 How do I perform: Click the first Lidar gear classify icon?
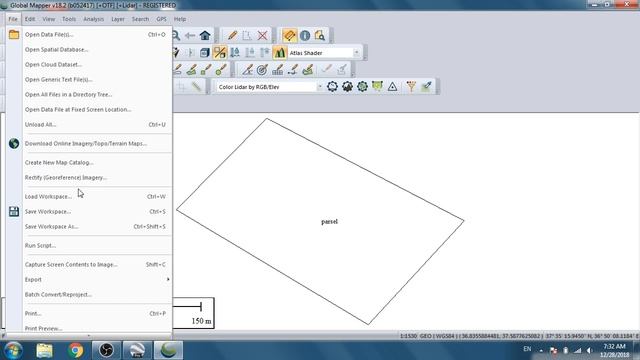tap(332, 87)
